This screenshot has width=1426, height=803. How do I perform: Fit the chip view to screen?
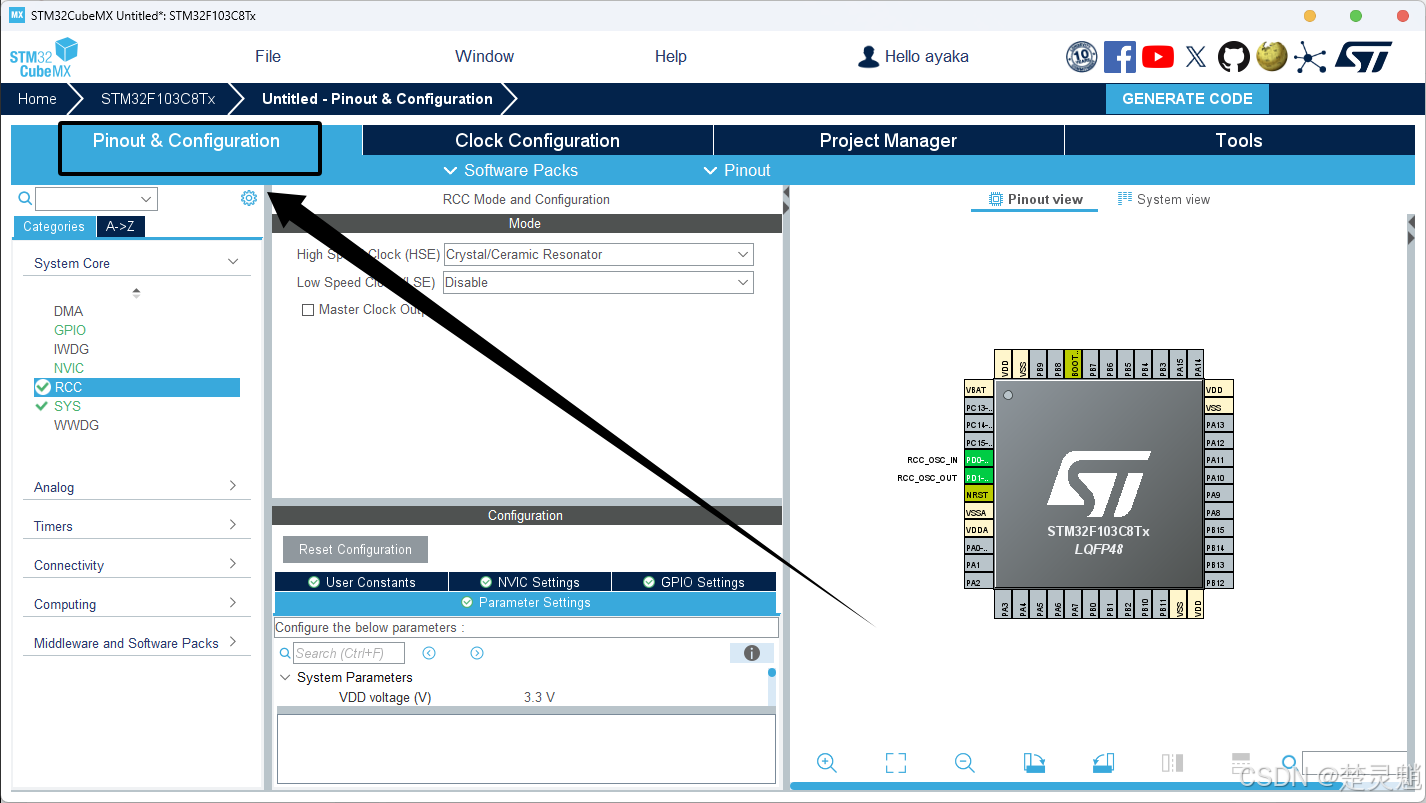tap(896, 763)
